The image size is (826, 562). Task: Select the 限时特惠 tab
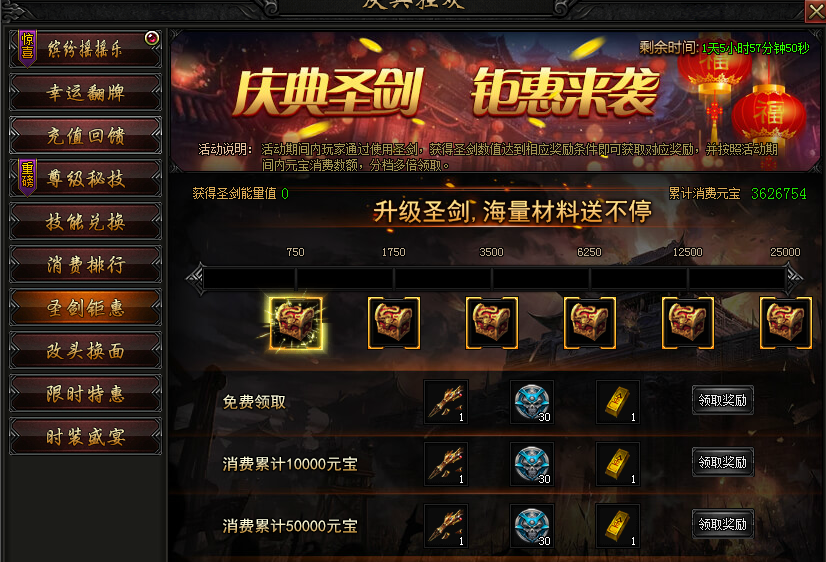85,393
